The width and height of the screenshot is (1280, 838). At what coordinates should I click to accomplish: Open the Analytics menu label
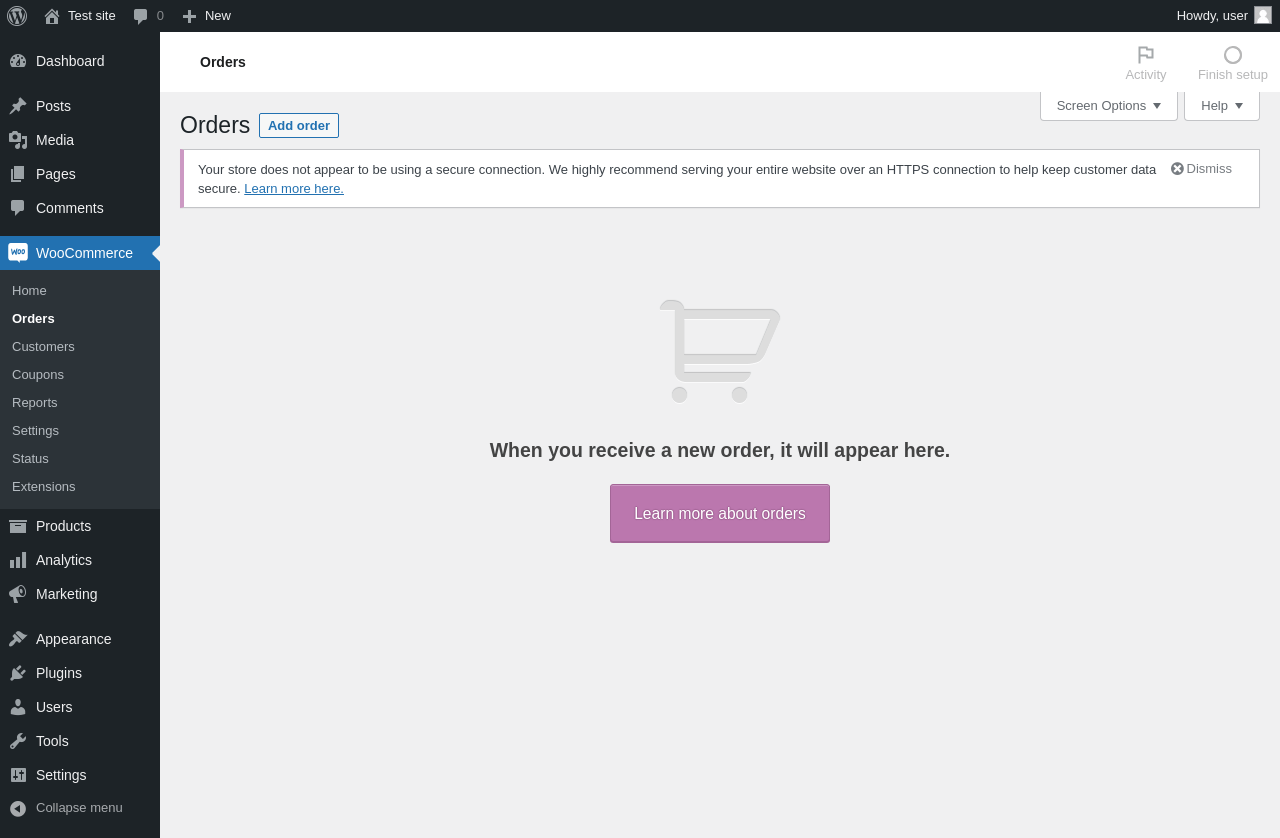pos(64,560)
